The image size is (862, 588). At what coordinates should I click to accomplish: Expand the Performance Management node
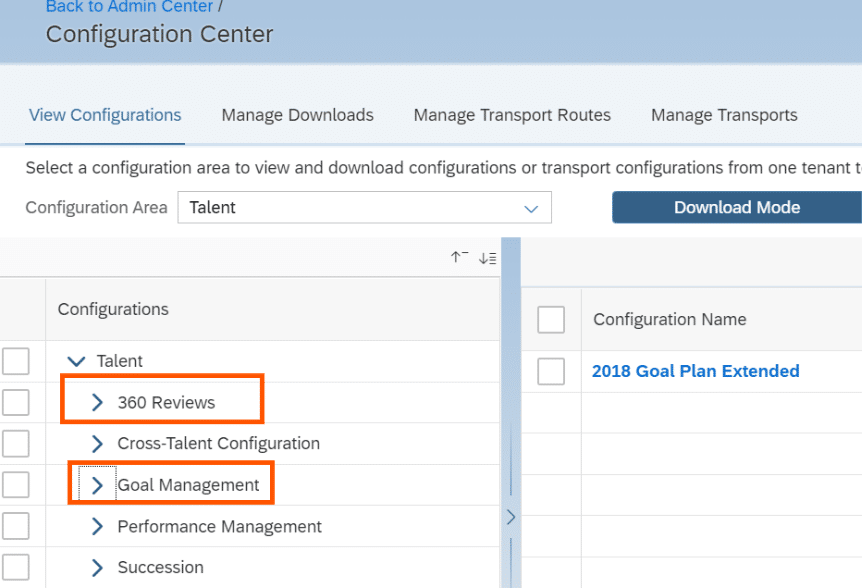pos(97,526)
